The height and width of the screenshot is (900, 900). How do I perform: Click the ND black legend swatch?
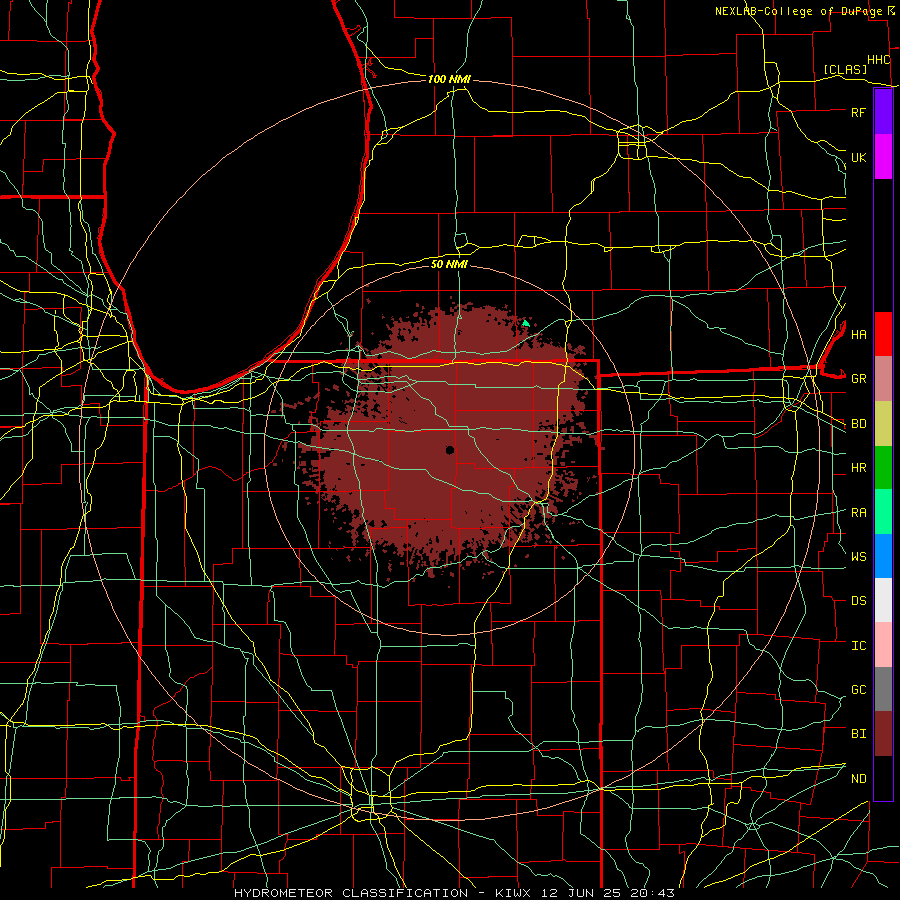pyautogui.click(x=883, y=778)
